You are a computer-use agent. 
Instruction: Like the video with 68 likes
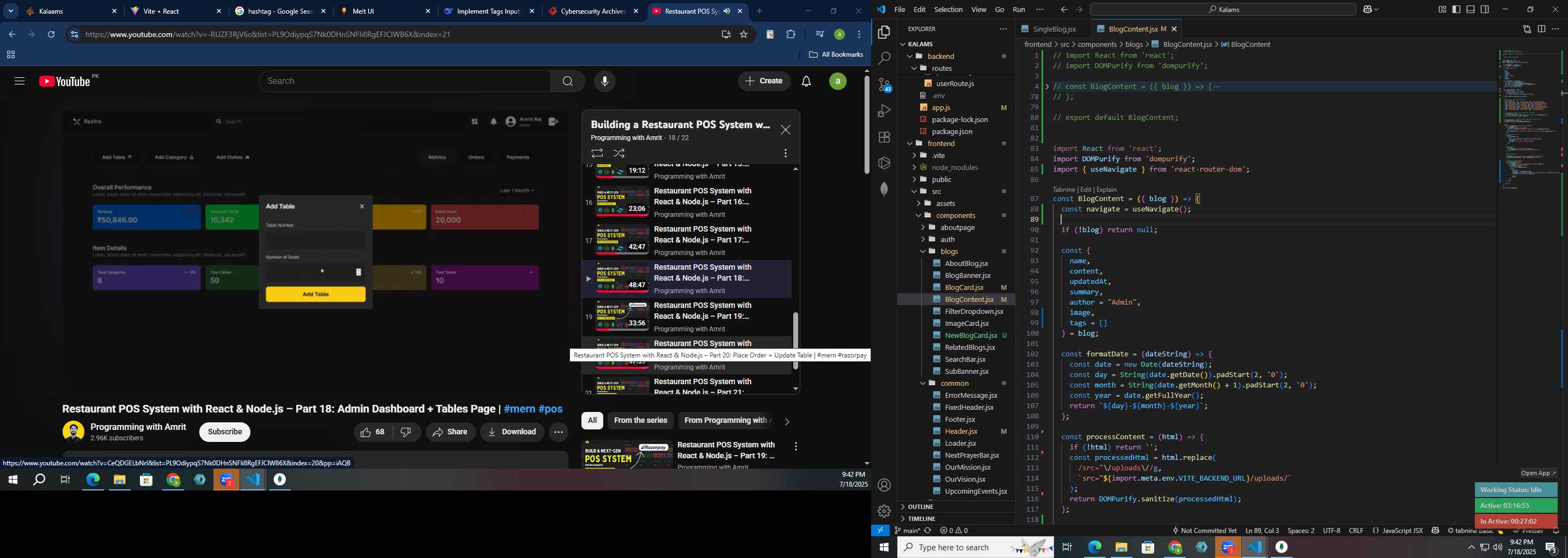click(372, 432)
